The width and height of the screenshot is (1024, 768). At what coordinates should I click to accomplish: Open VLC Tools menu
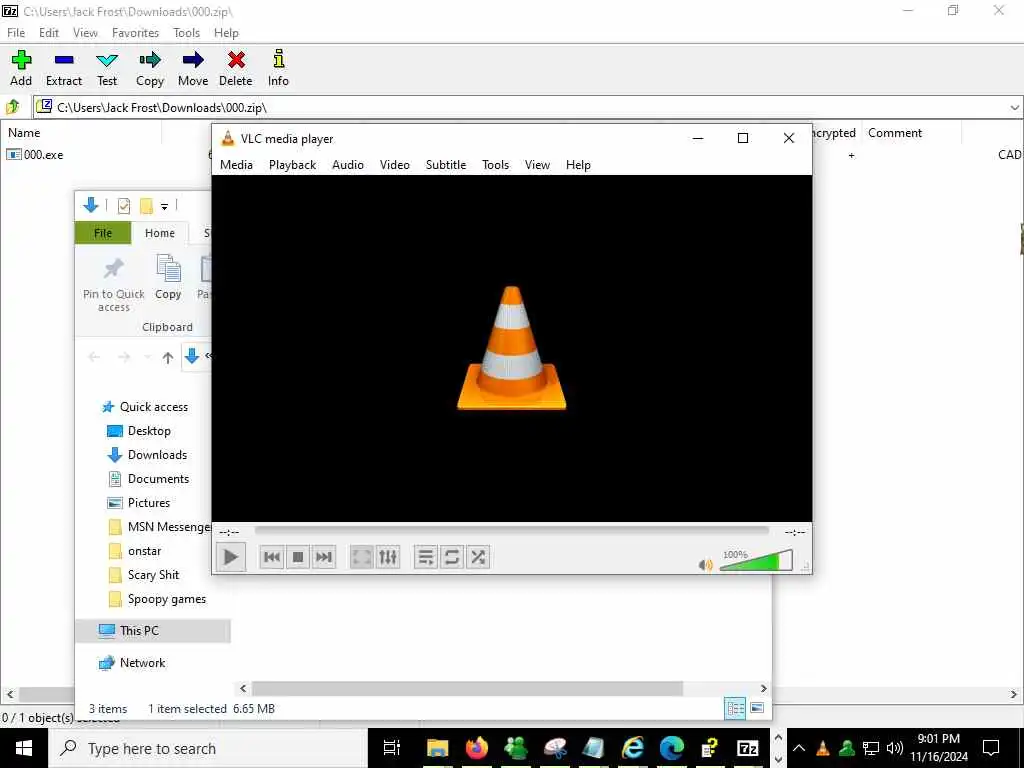tap(496, 165)
